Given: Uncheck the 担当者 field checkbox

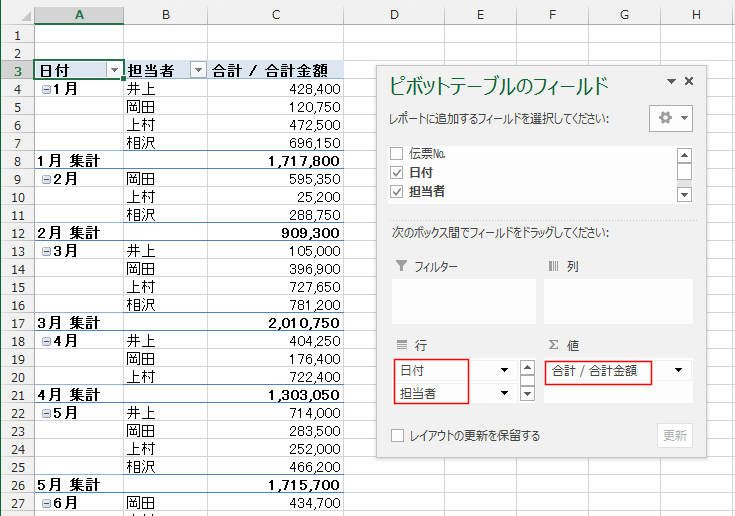Looking at the screenshot, I should click(x=397, y=191).
